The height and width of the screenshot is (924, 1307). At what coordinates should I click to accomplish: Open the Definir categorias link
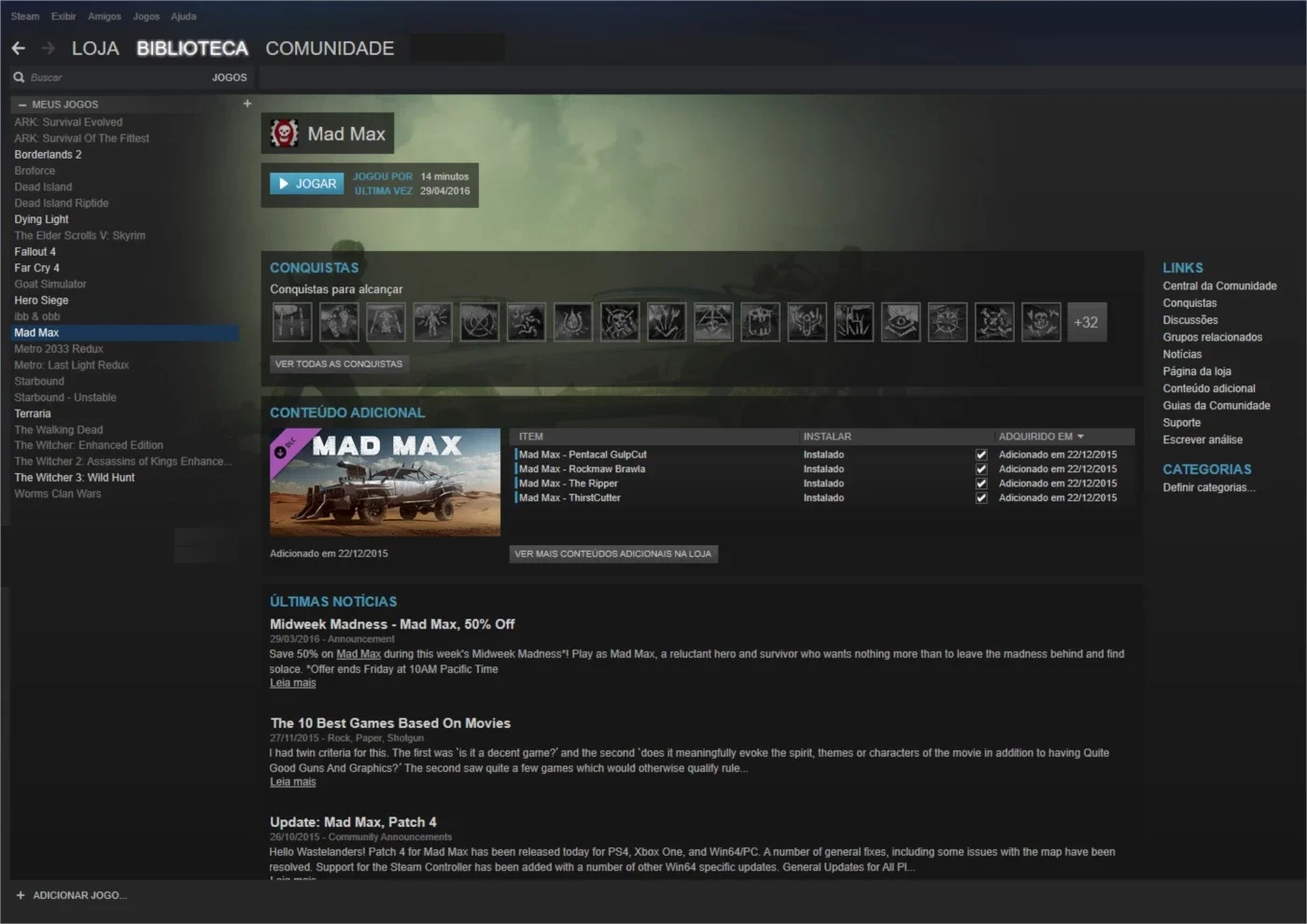click(x=1209, y=487)
